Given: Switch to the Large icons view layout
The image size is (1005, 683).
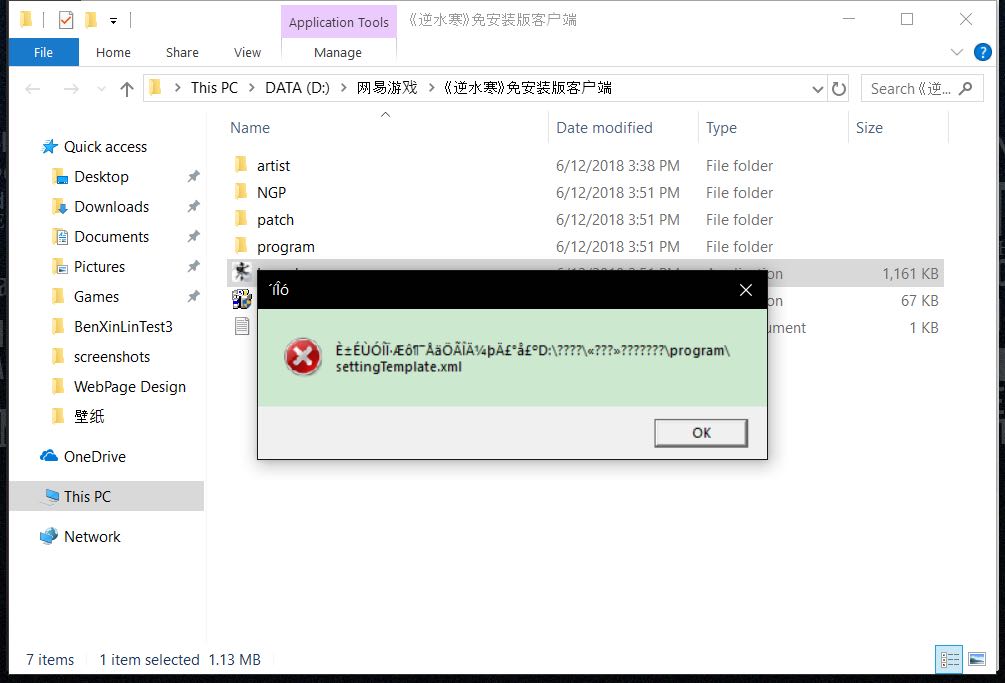Looking at the screenshot, I should coord(977,659).
